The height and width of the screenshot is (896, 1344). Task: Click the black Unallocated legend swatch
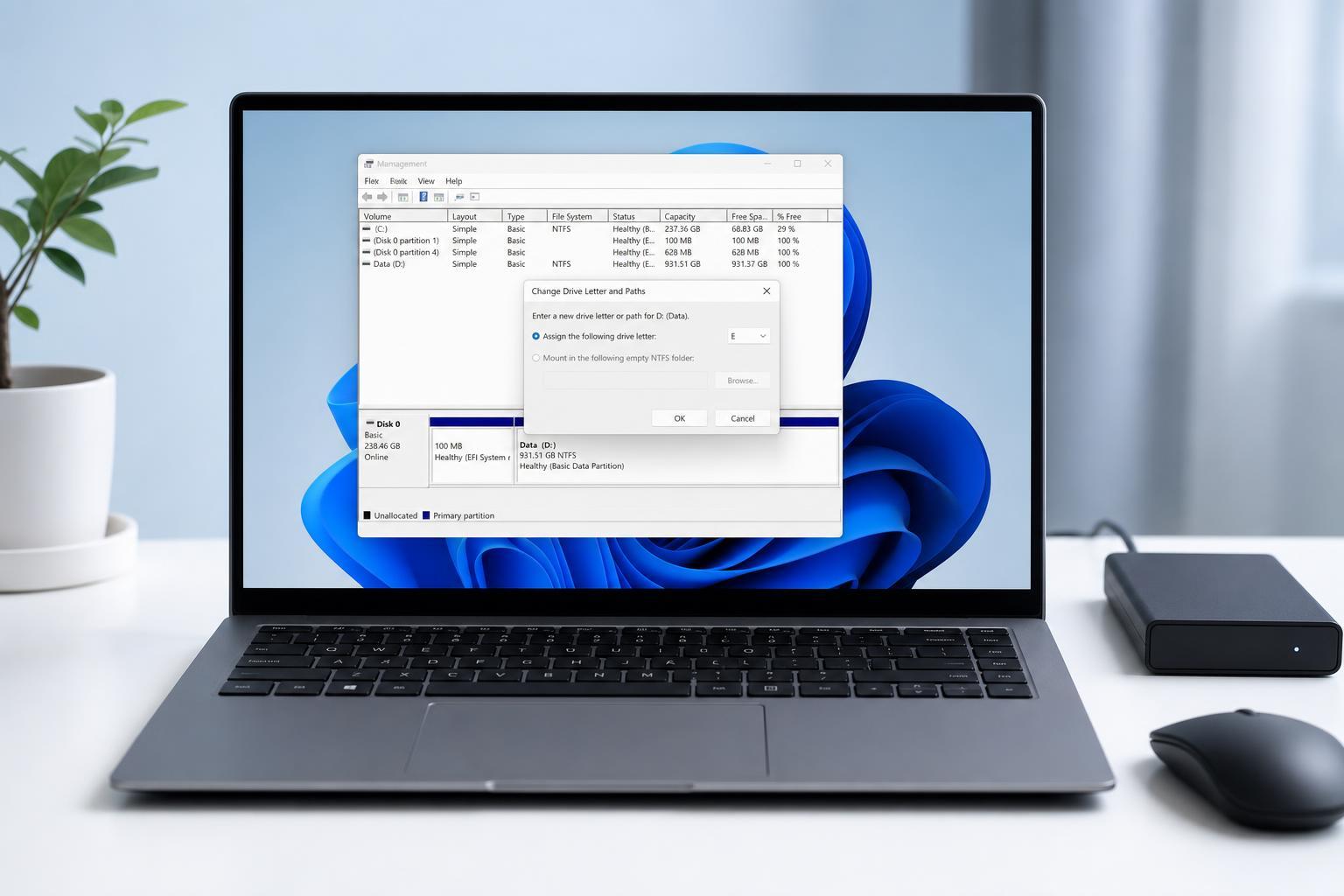coord(367,515)
